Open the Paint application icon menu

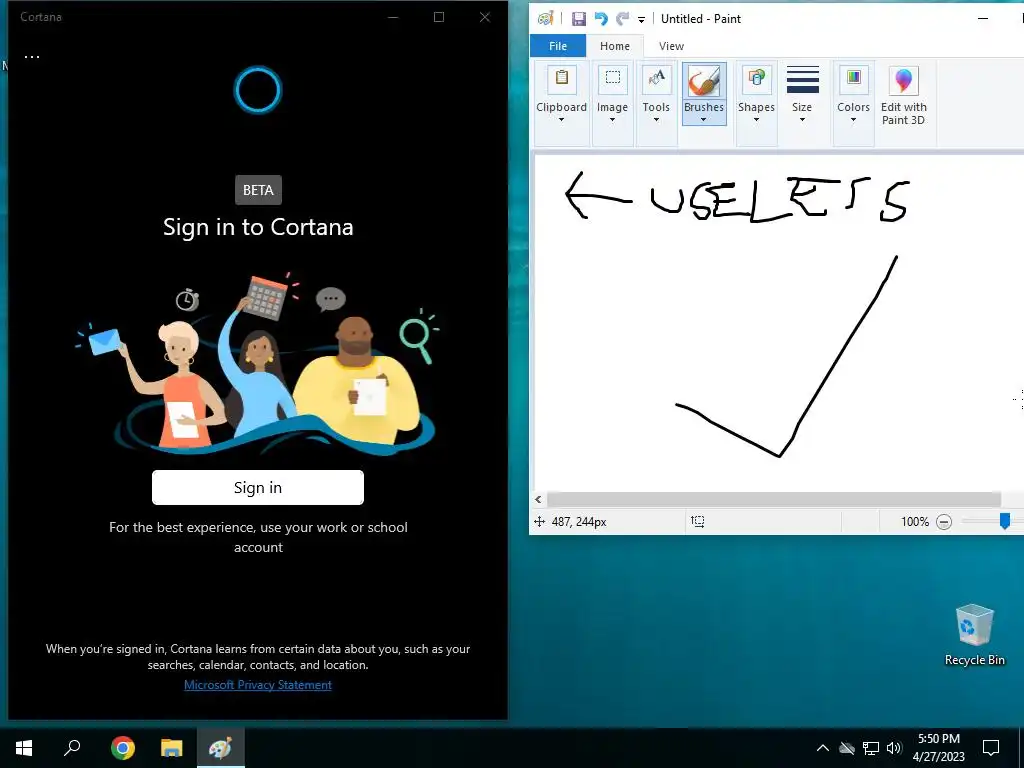(545, 19)
